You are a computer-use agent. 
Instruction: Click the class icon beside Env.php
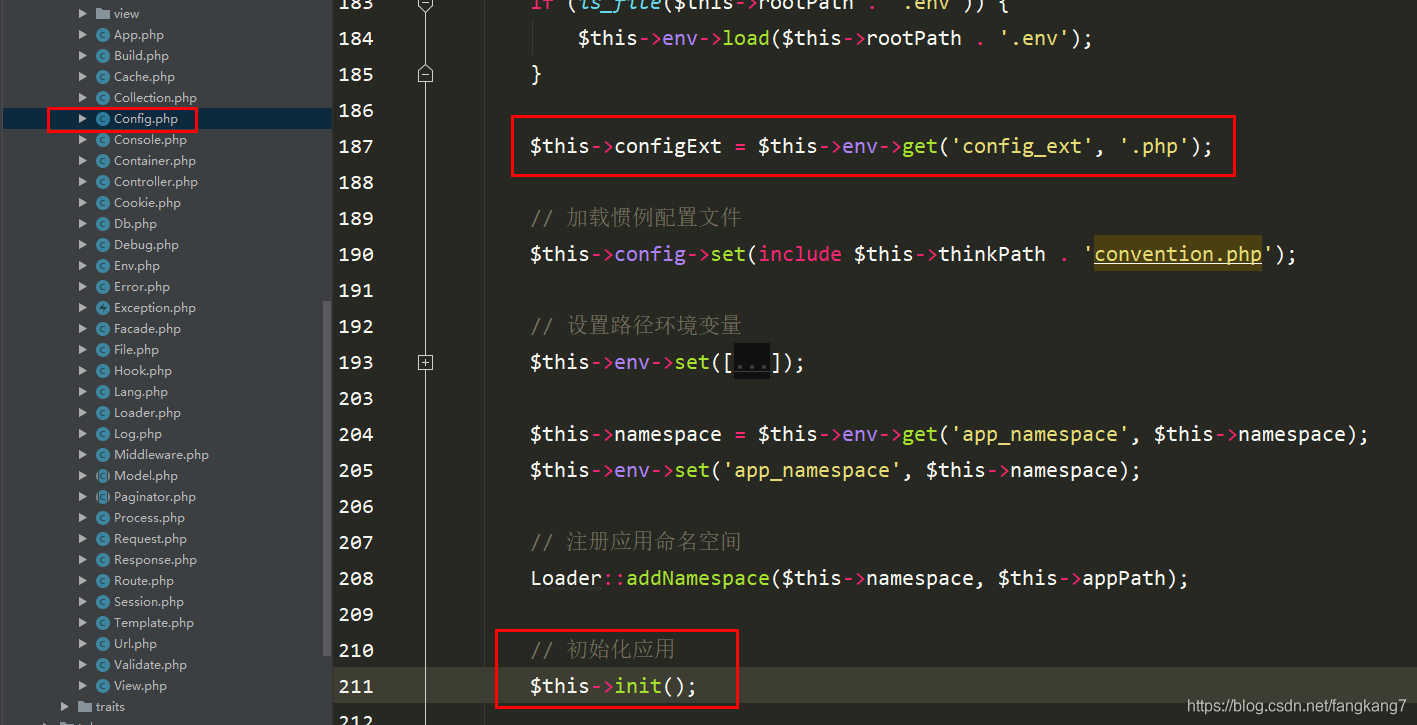102,266
